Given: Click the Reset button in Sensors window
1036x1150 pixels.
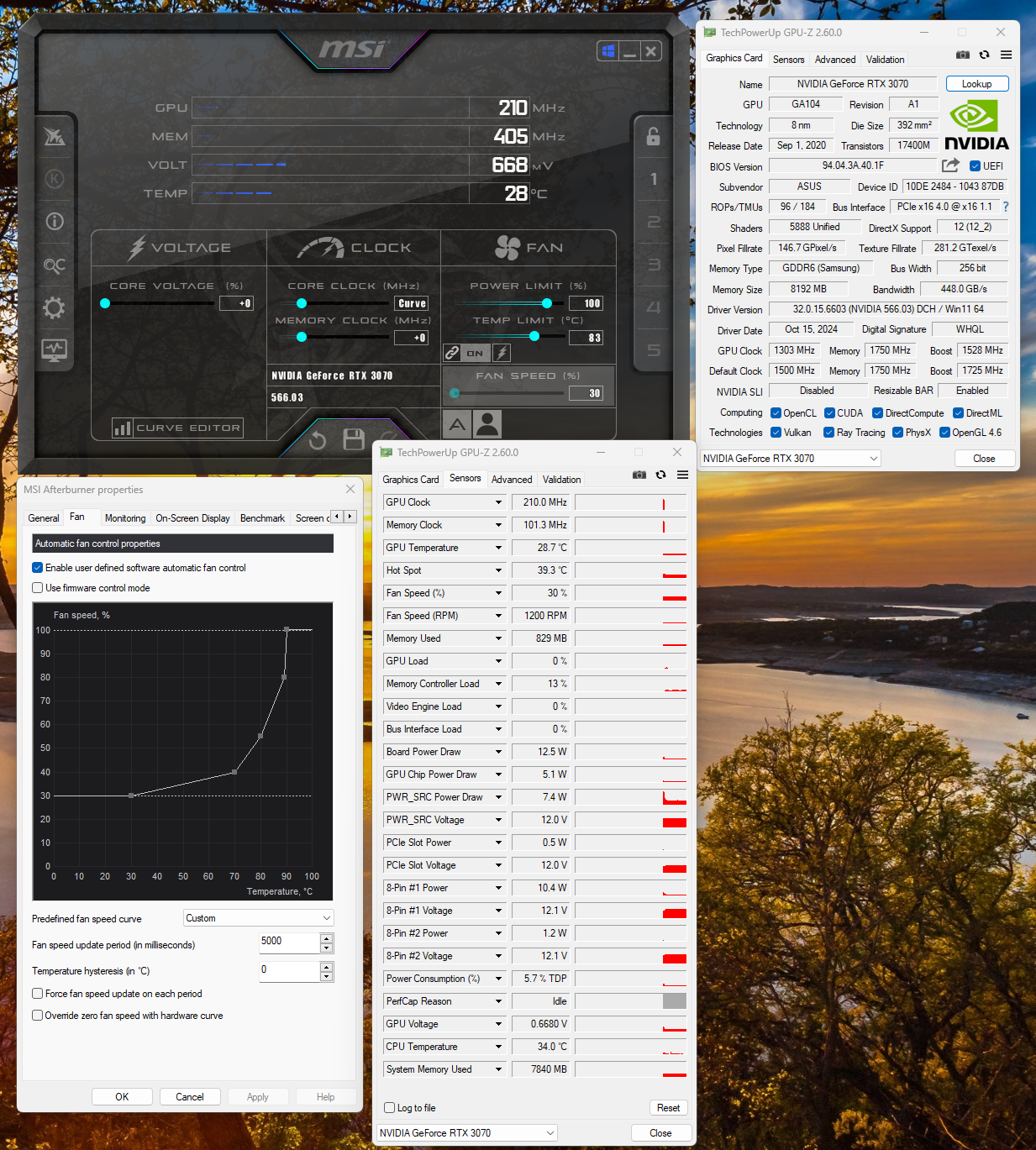Looking at the screenshot, I should point(669,1108).
